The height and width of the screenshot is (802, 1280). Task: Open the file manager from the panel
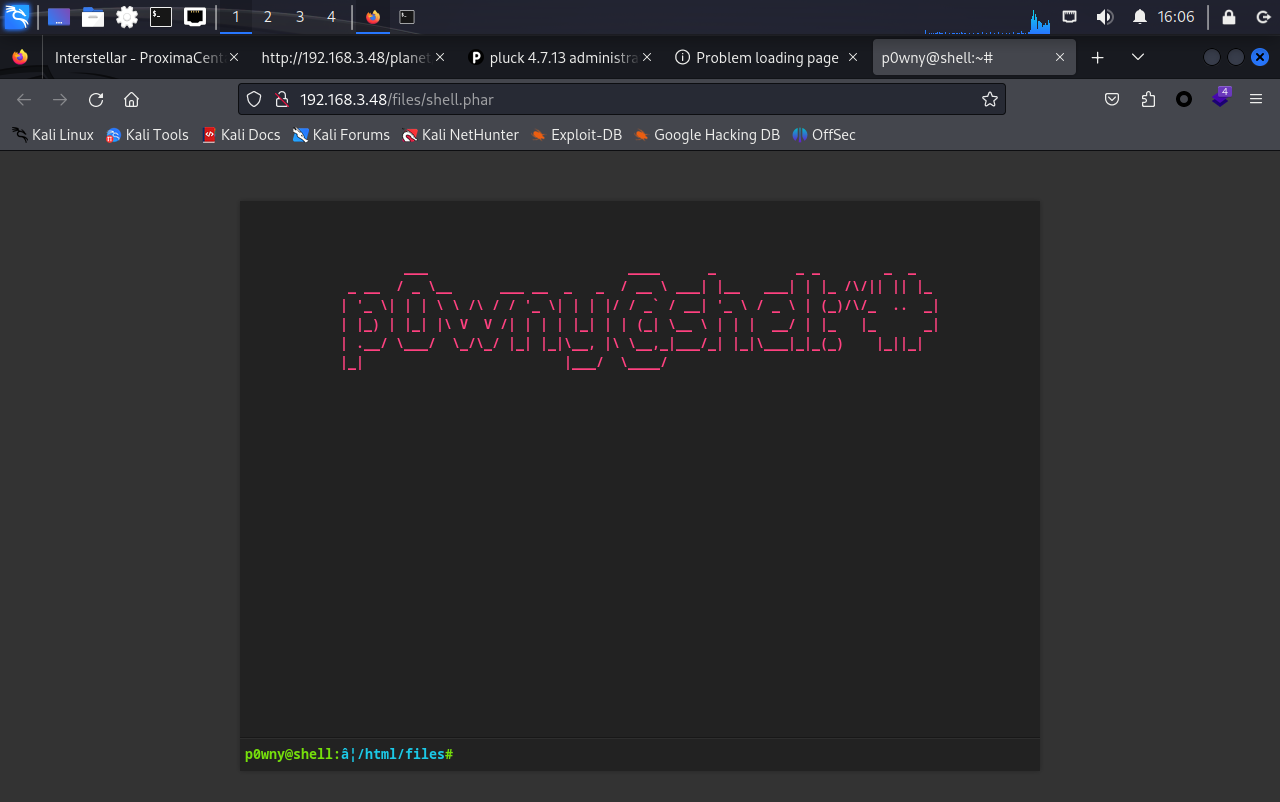coord(93,17)
